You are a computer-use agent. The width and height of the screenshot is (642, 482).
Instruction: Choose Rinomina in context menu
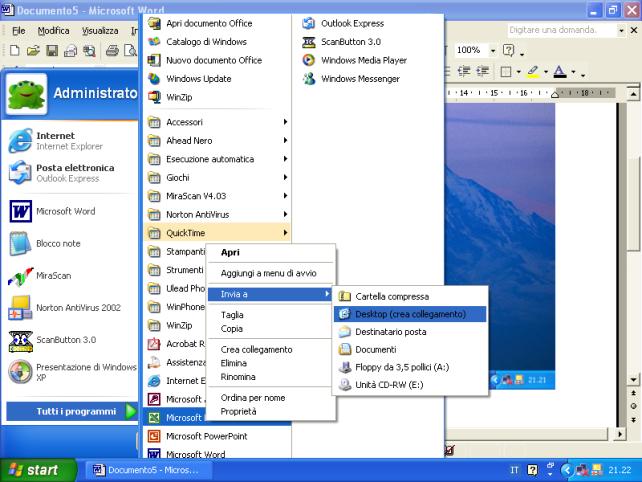(x=270, y=377)
